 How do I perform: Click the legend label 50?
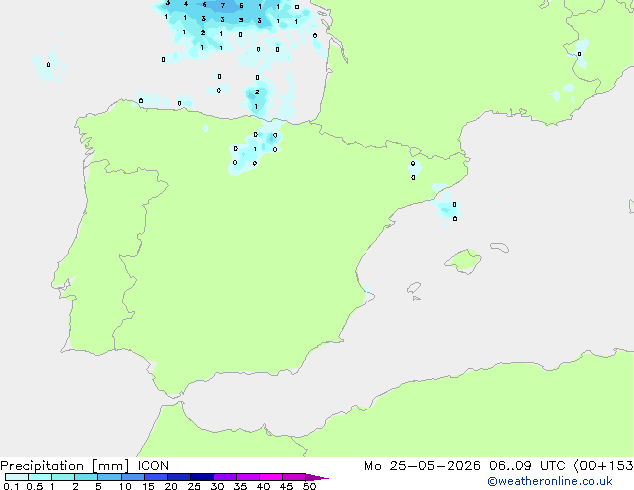coord(310,486)
